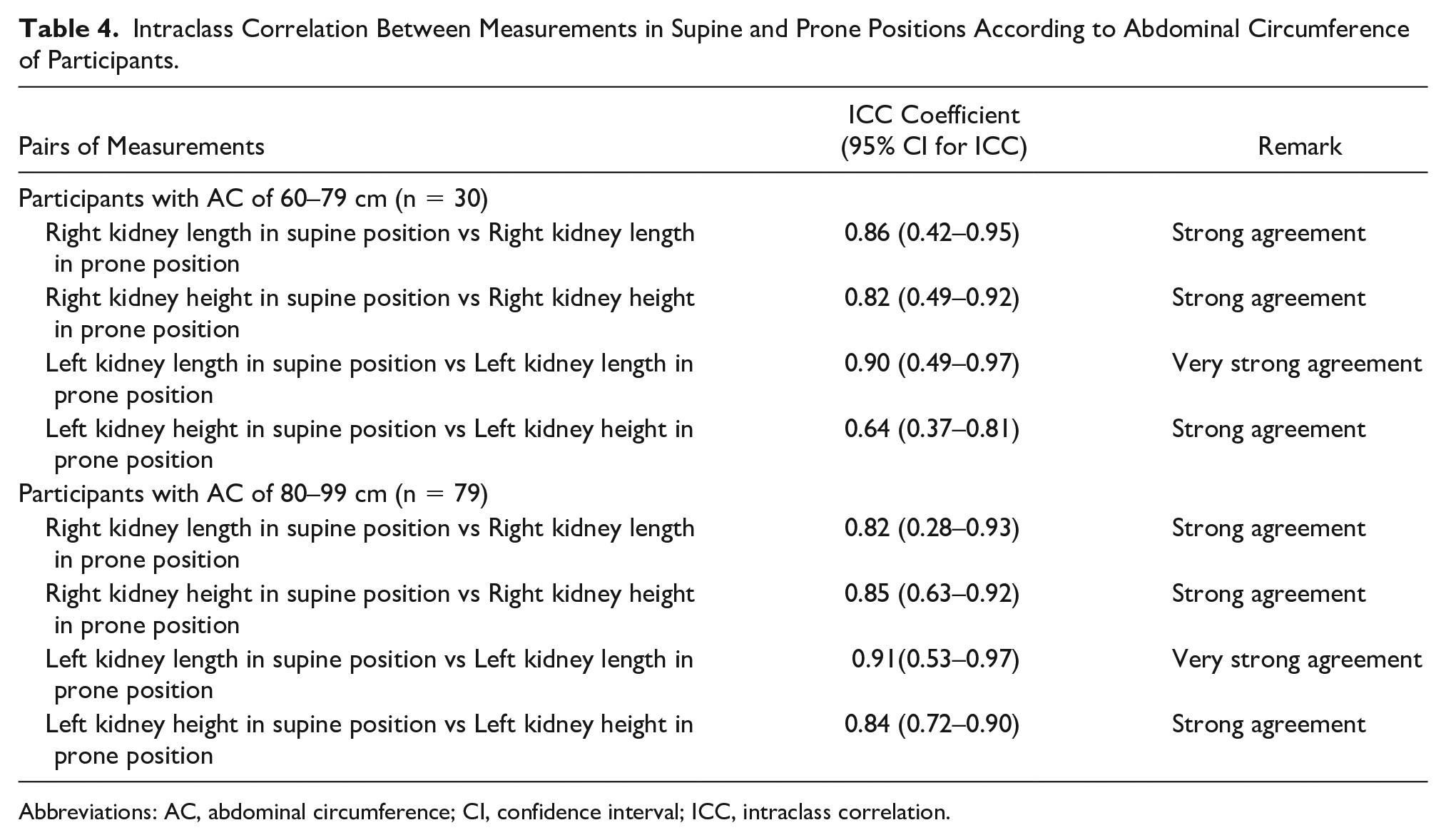
Task: Select the Pairs of Measurements column header
Action: 141,147
